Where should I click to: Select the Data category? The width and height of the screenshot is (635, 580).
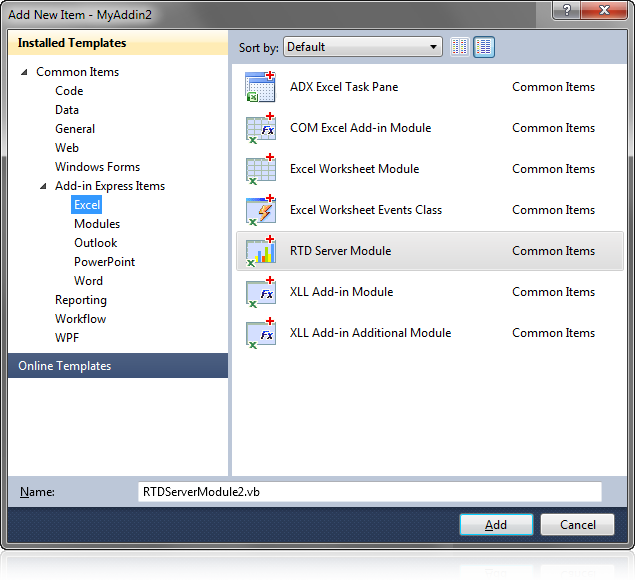tap(67, 110)
